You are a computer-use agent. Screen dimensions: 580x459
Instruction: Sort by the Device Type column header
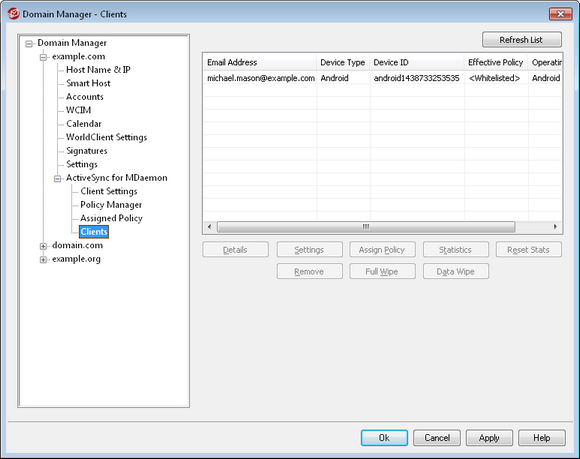(343, 63)
